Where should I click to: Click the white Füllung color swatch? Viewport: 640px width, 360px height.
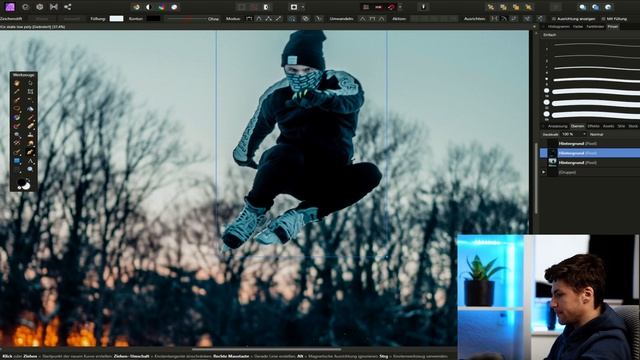[x=116, y=19]
